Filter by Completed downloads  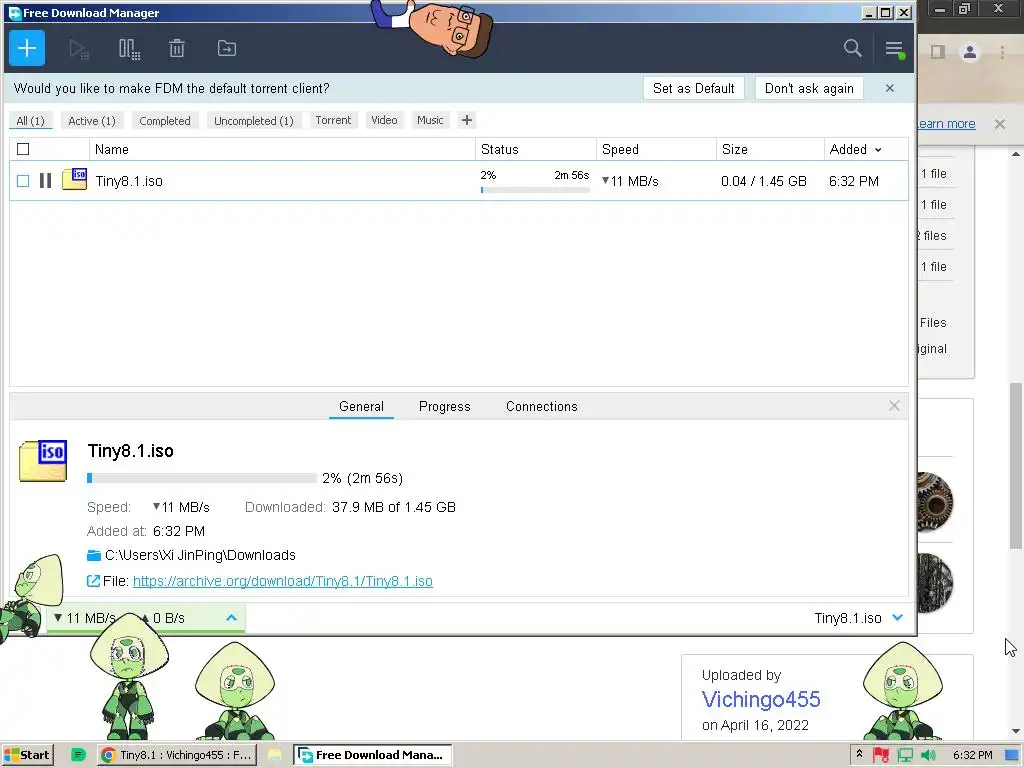tap(165, 121)
